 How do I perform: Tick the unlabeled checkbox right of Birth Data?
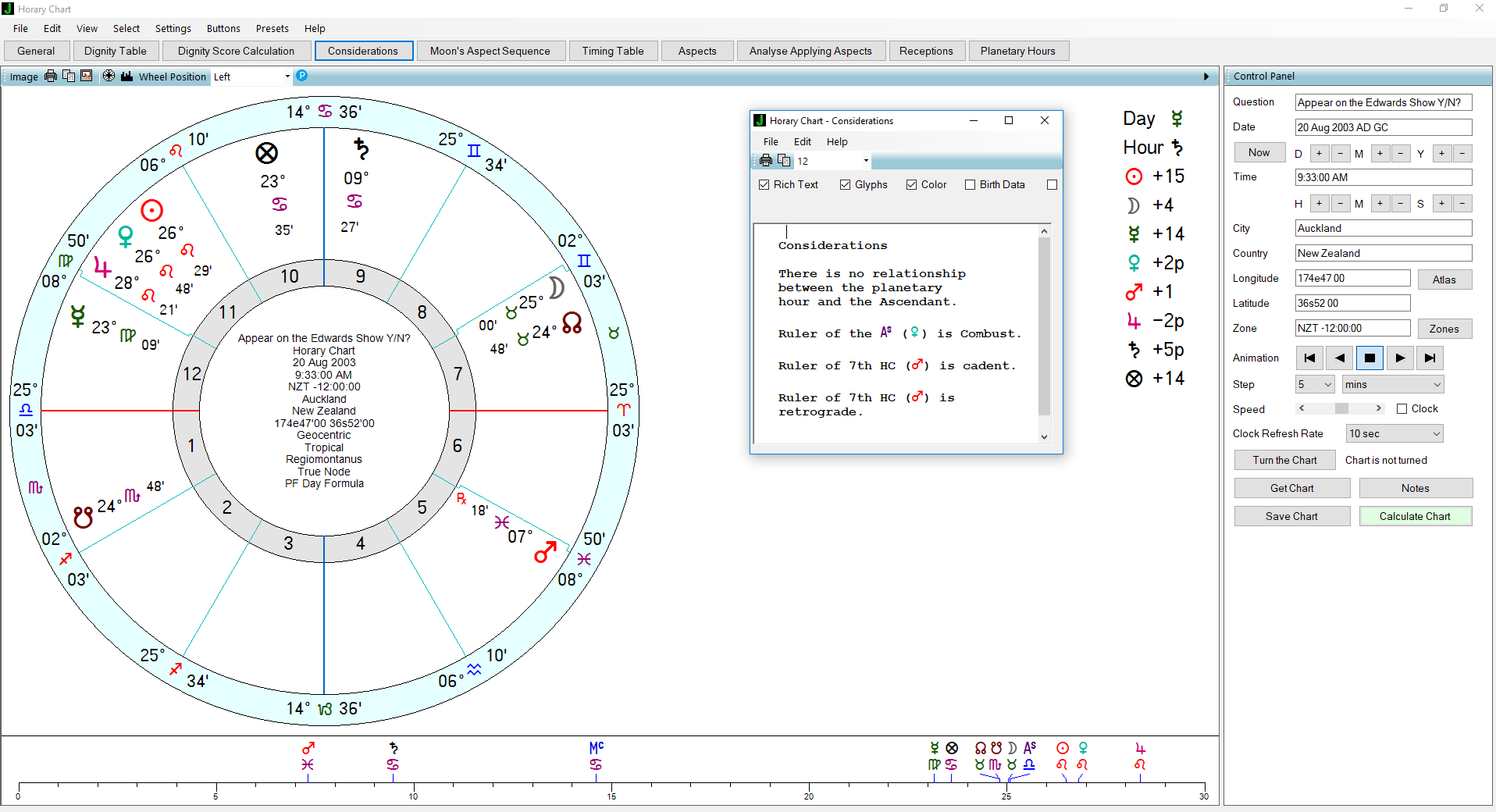click(1053, 184)
